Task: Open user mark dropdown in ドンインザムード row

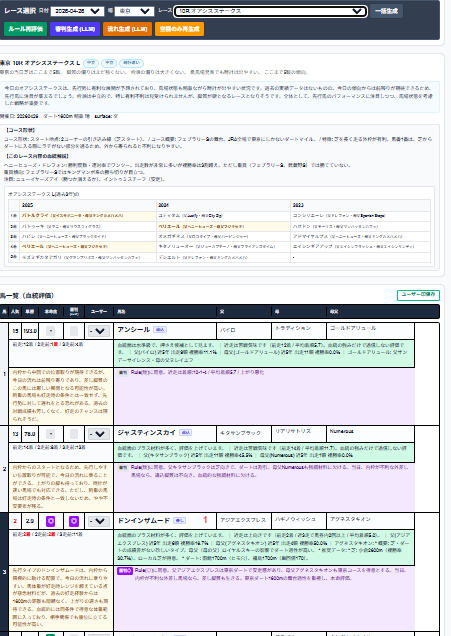Action: 97,521
